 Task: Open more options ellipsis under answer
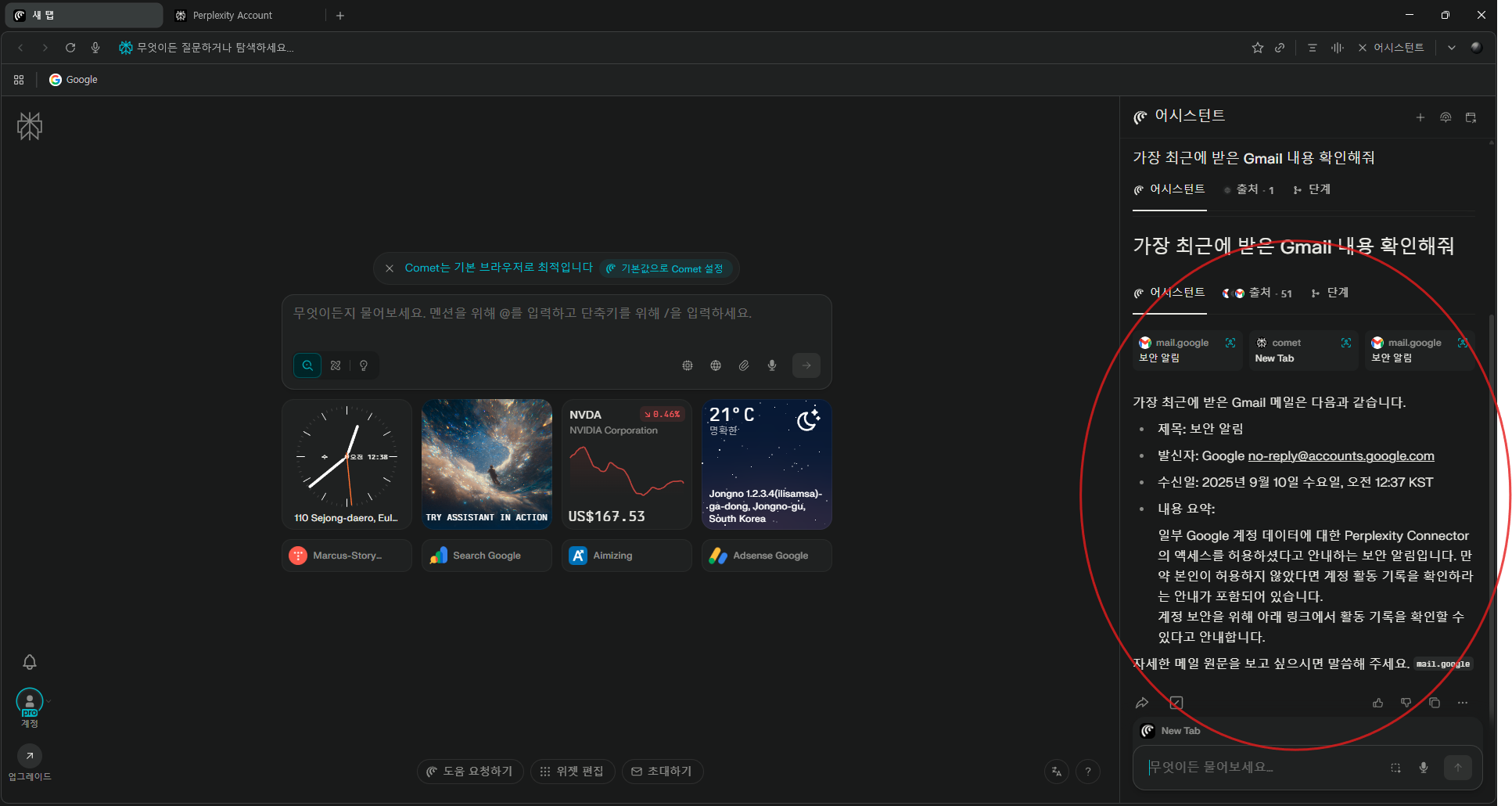tap(1463, 703)
